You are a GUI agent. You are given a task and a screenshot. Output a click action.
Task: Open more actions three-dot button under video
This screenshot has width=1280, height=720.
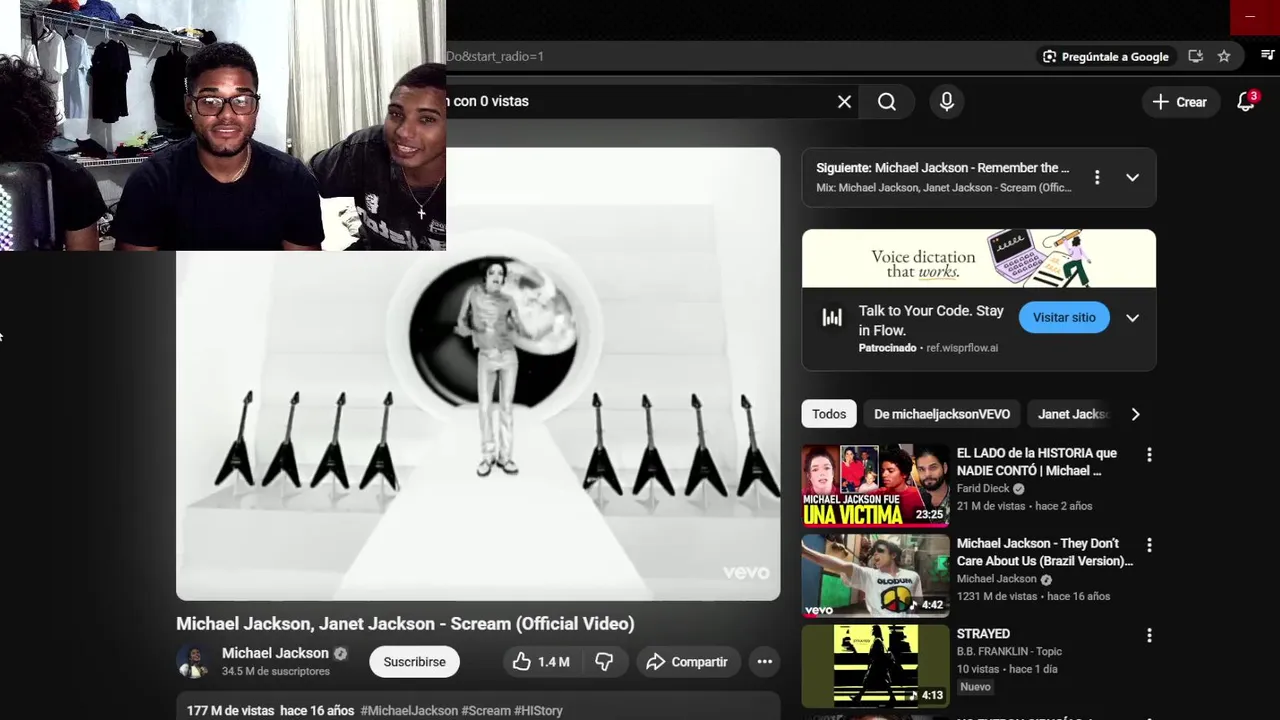[x=764, y=662]
